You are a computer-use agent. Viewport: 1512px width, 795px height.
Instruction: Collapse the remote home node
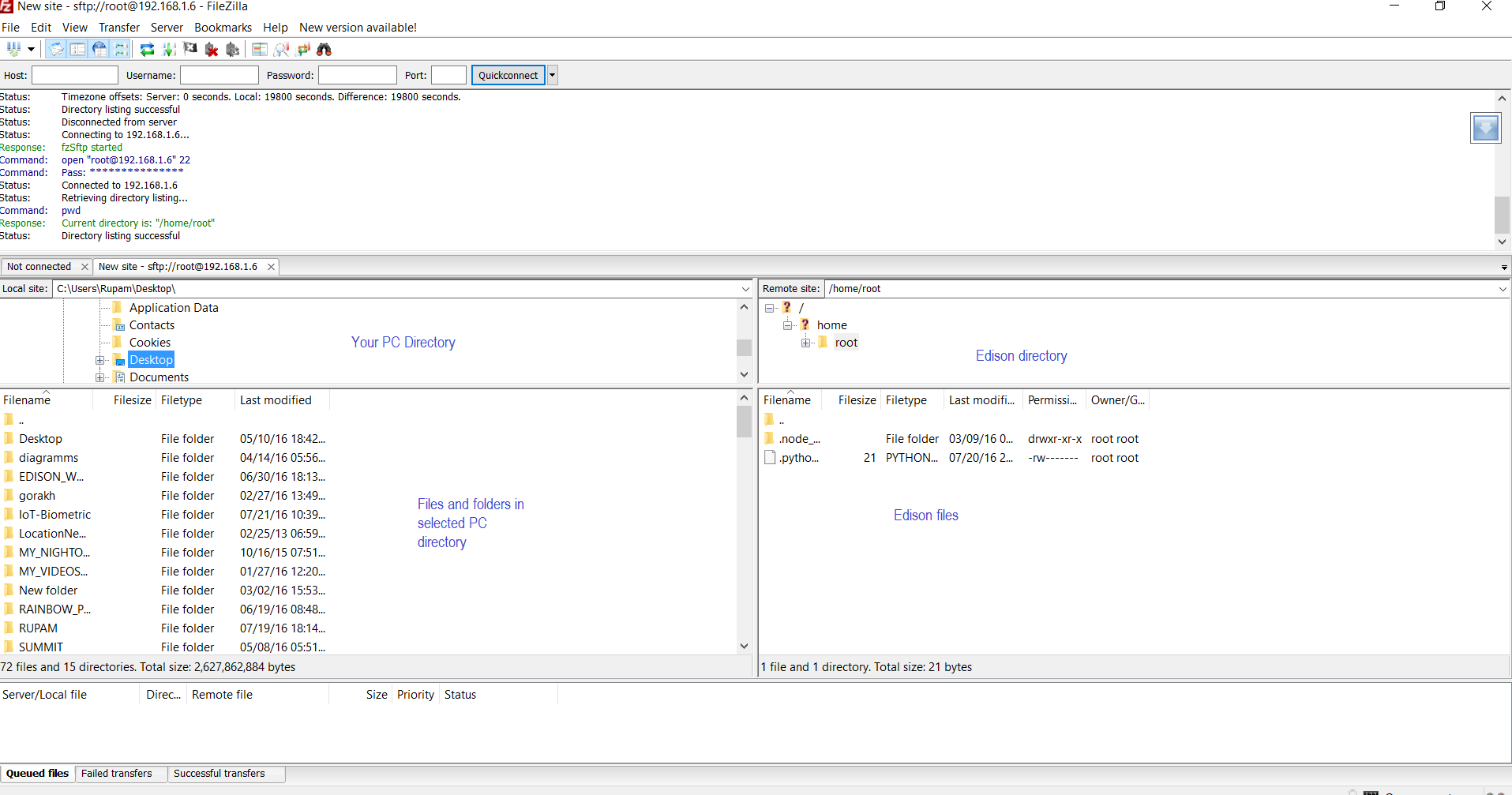click(x=787, y=325)
